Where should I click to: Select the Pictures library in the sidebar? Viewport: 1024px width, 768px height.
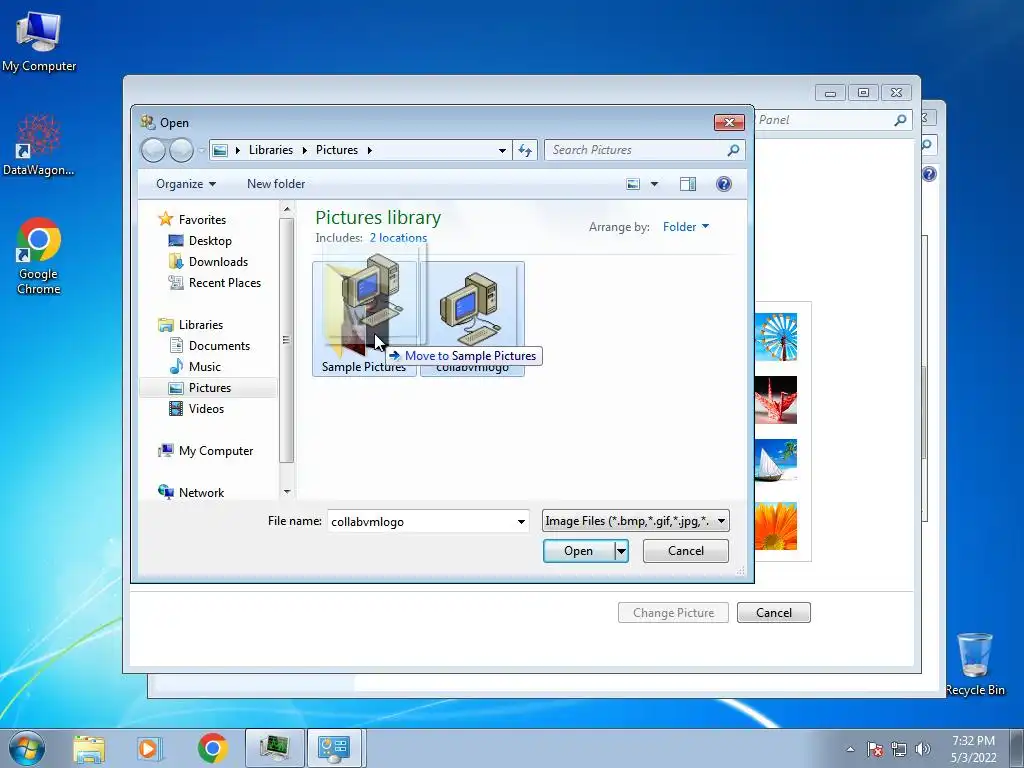coord(208,388)
